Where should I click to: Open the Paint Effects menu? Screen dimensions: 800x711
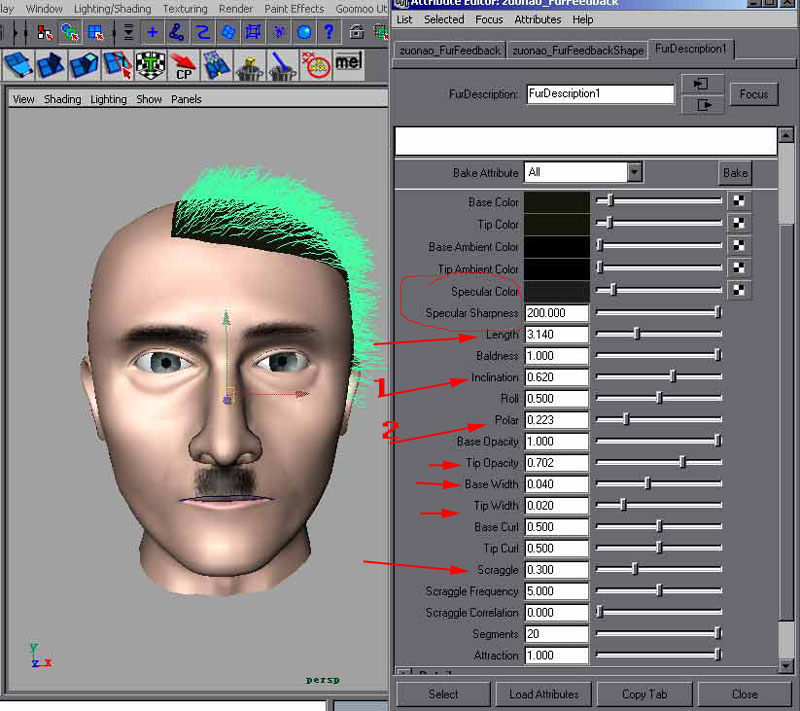point(294,9)
